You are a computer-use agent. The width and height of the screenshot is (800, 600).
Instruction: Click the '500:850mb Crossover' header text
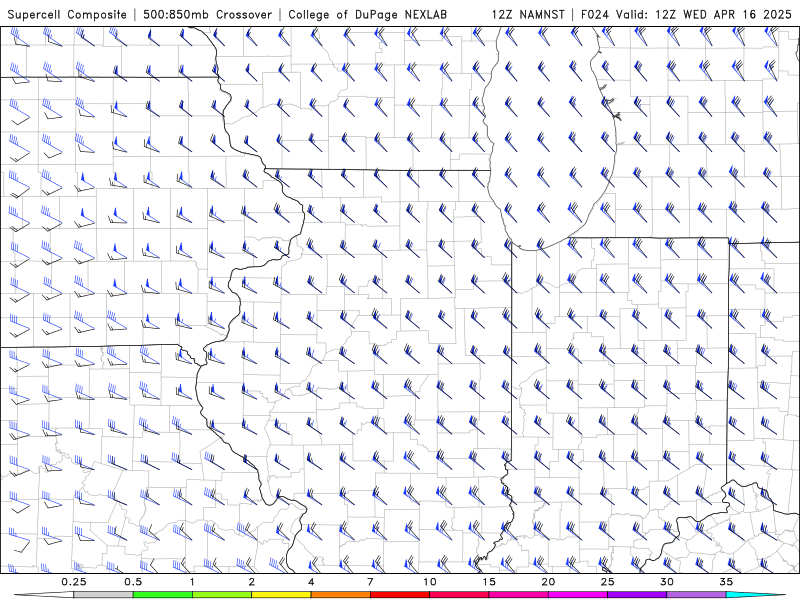coord(208,14)
